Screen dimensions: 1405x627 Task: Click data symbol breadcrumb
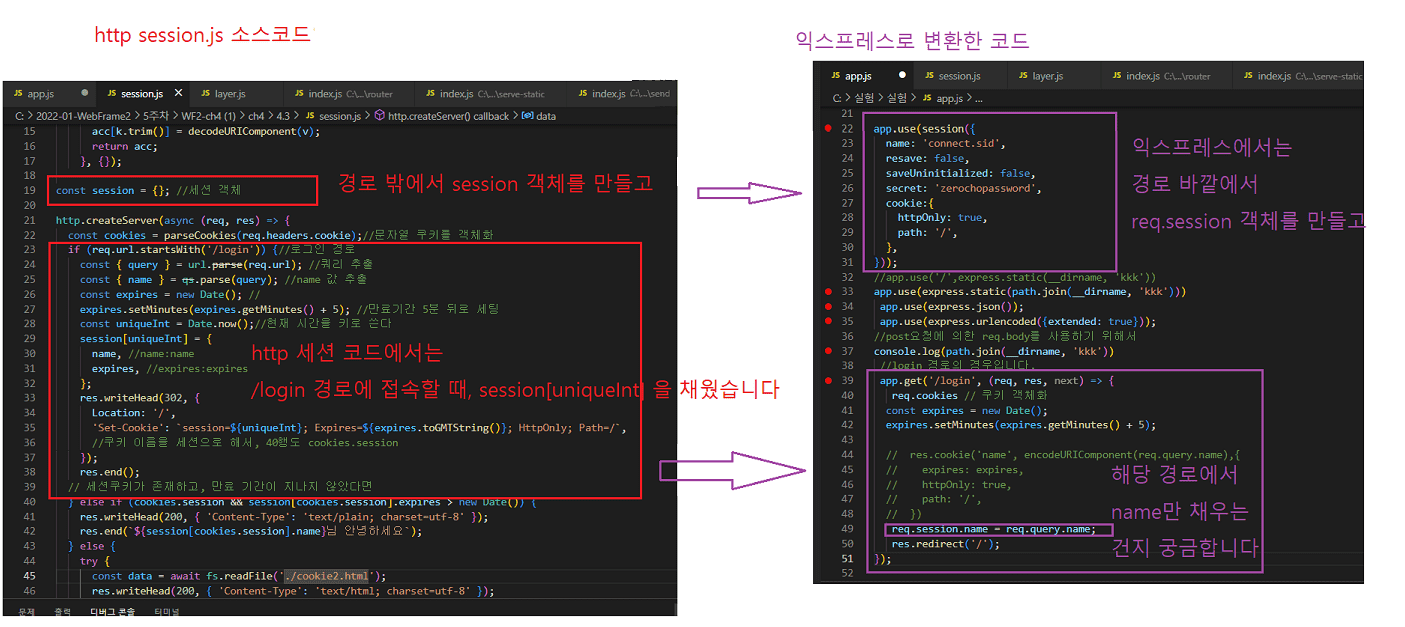pos(538,116)
